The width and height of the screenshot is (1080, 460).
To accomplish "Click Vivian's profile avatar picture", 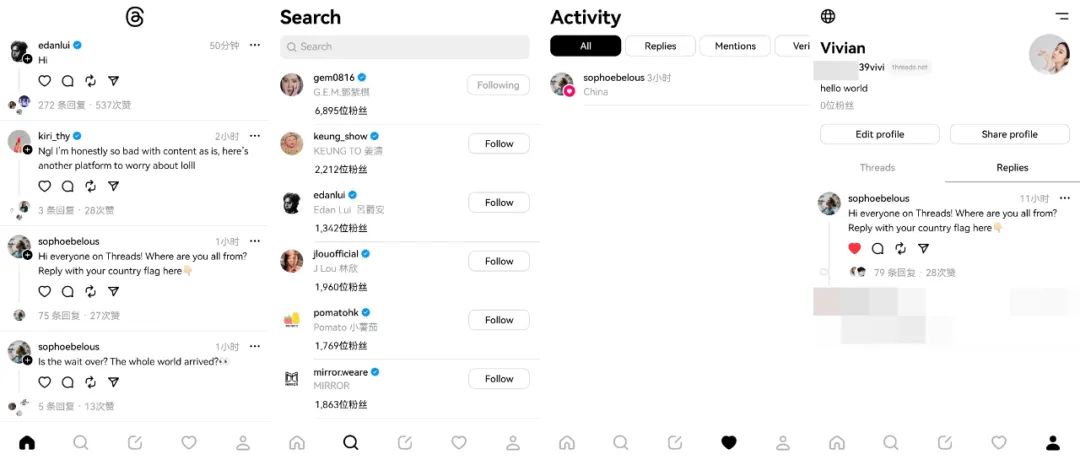I will pyautogui.click(x=1049, y=54).
